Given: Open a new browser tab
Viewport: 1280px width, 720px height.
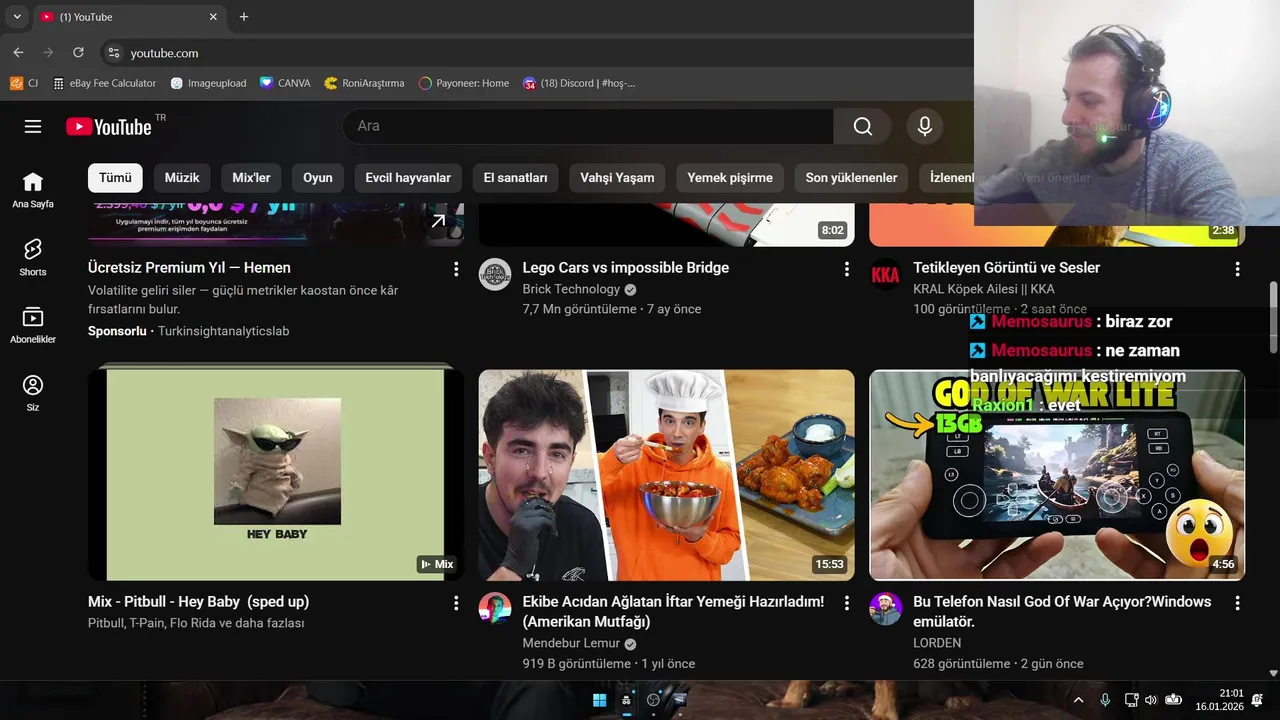Looking at the screenshot, I should [x=244, y=17].
